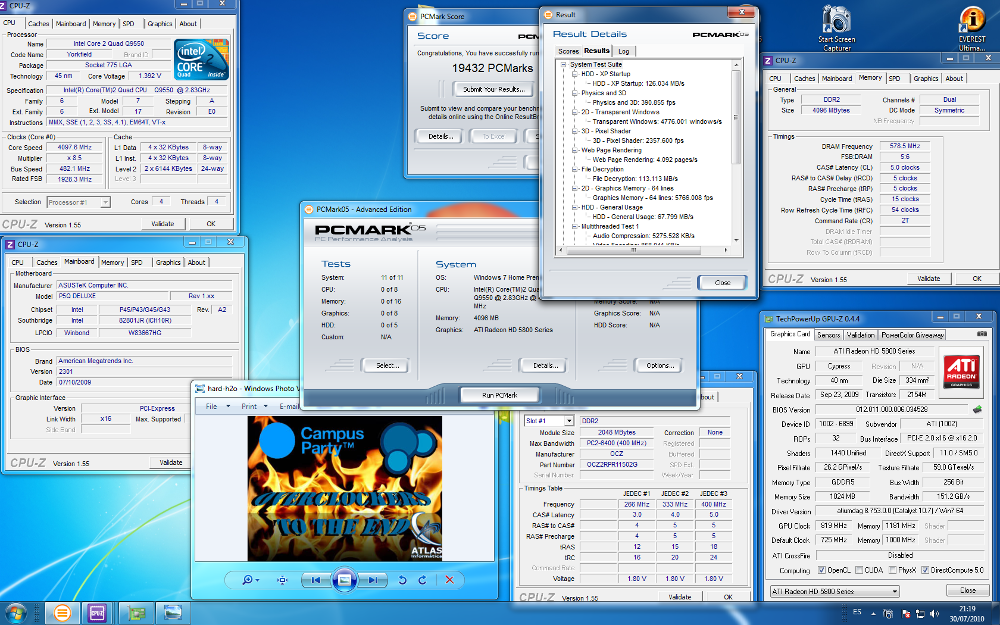Viewport: 1000px width, 625px height.
Task: Open Action Center flag in tray
Action: [904, 614]
